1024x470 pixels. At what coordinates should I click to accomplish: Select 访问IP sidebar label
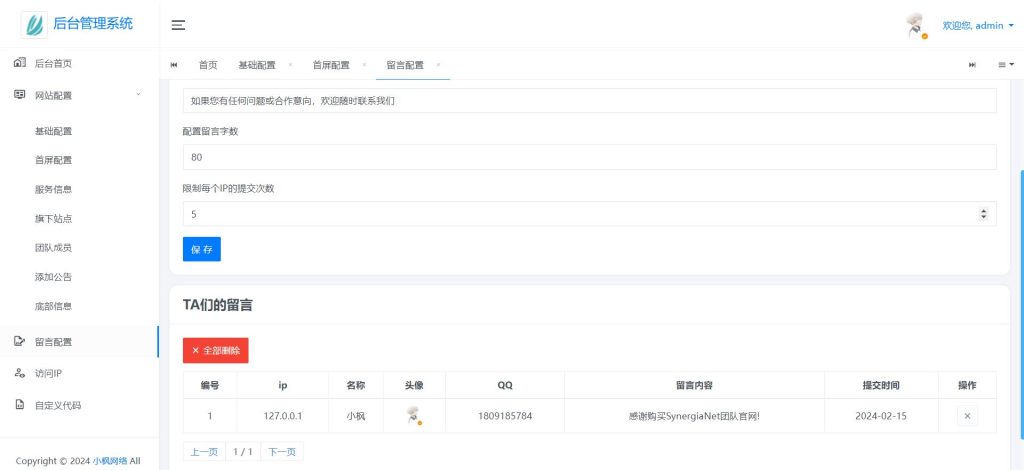48,374
